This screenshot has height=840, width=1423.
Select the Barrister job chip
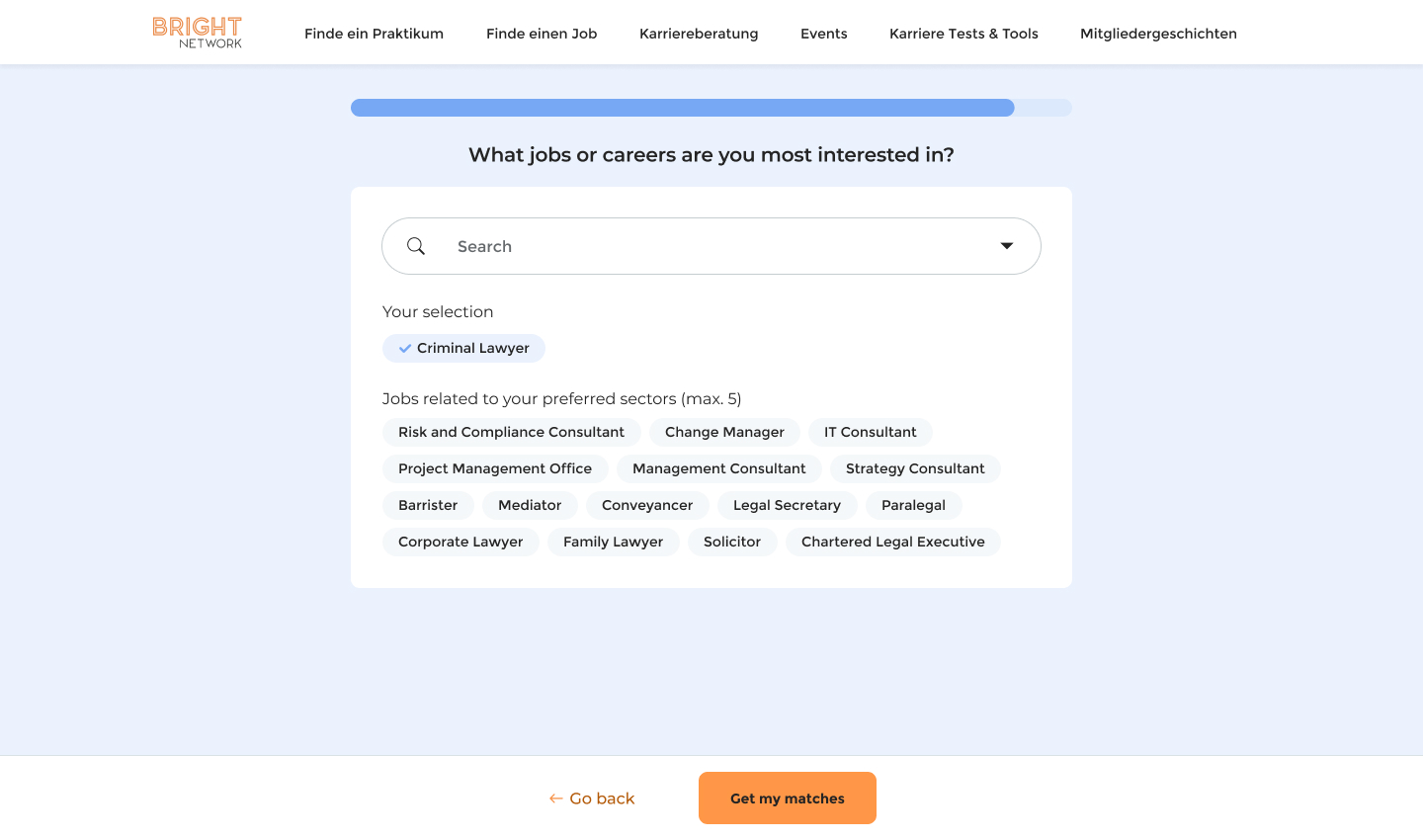428,505
